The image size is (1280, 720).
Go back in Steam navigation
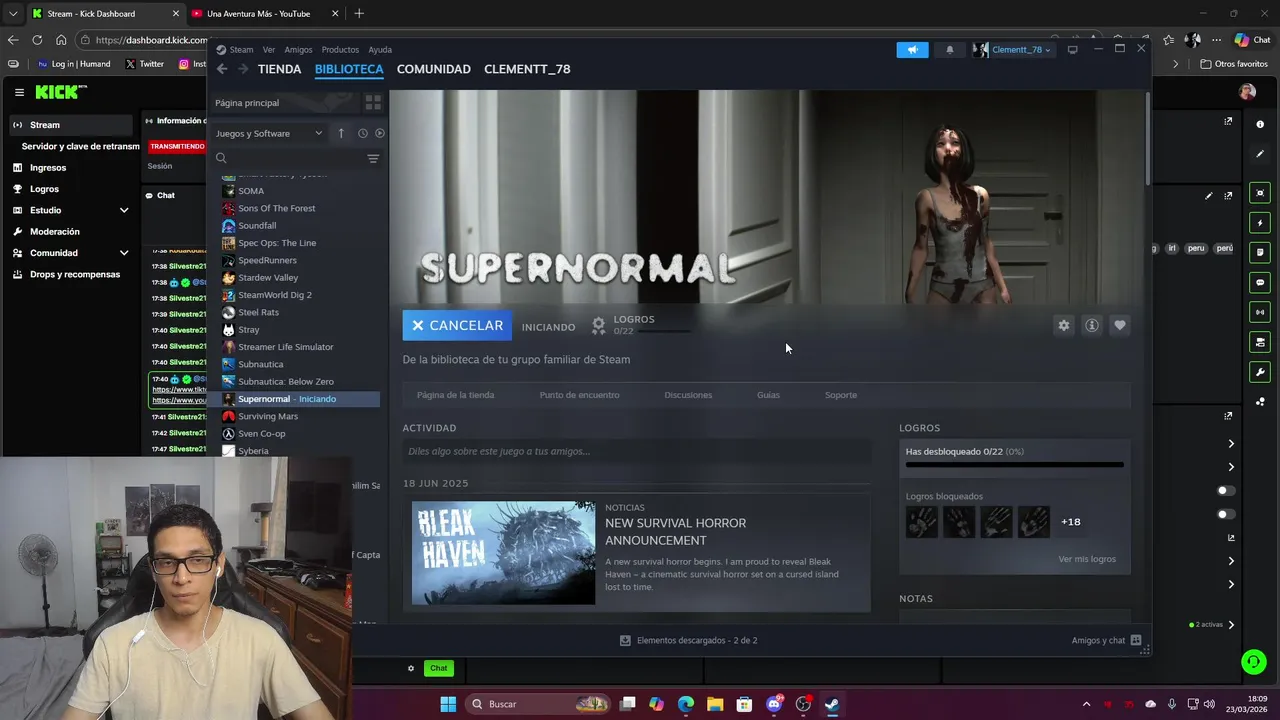[x=222, y=69]
